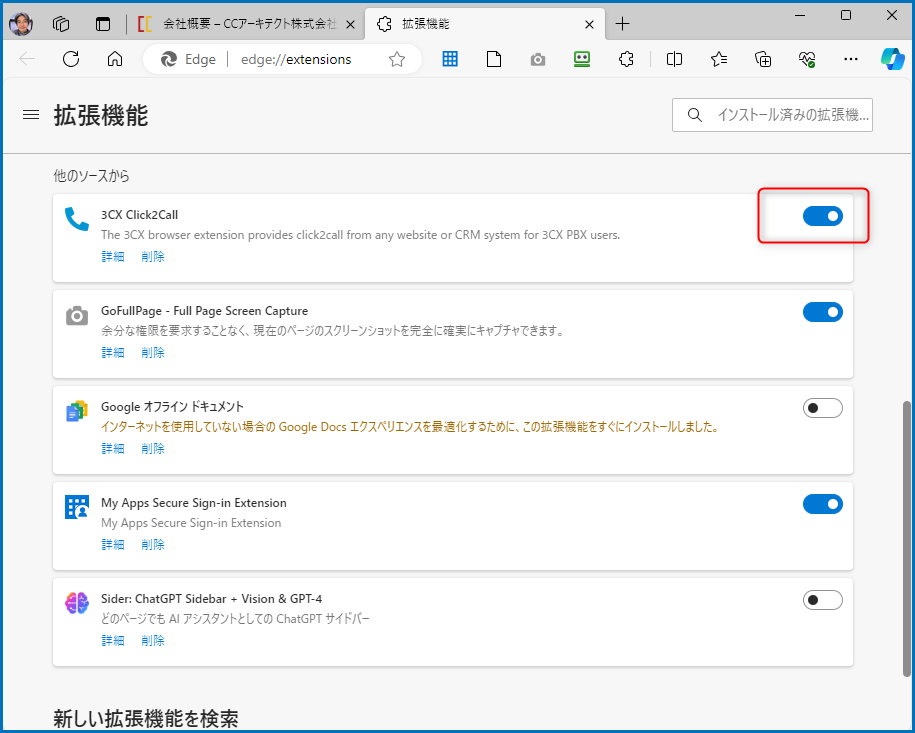Click the 3CX Click2Call extension name
This screenshot has width=915, height=733.
139,215
